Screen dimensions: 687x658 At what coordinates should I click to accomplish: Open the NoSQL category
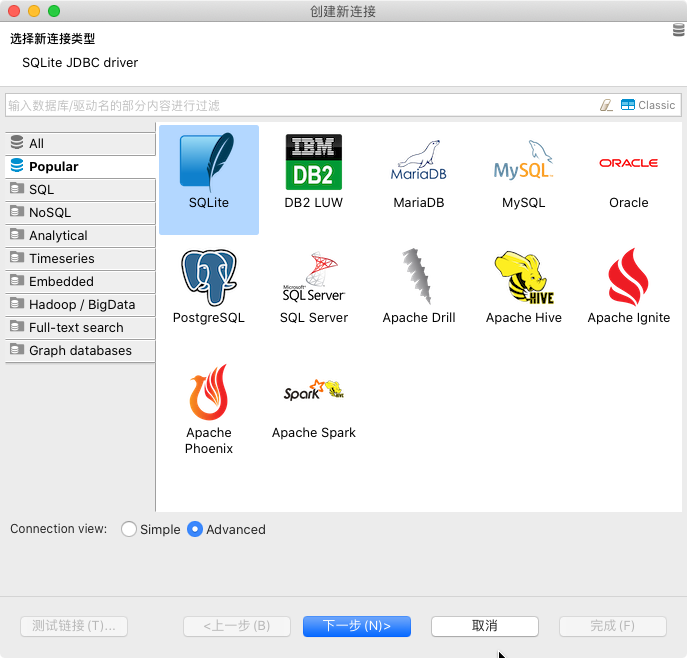coord(81,212)
